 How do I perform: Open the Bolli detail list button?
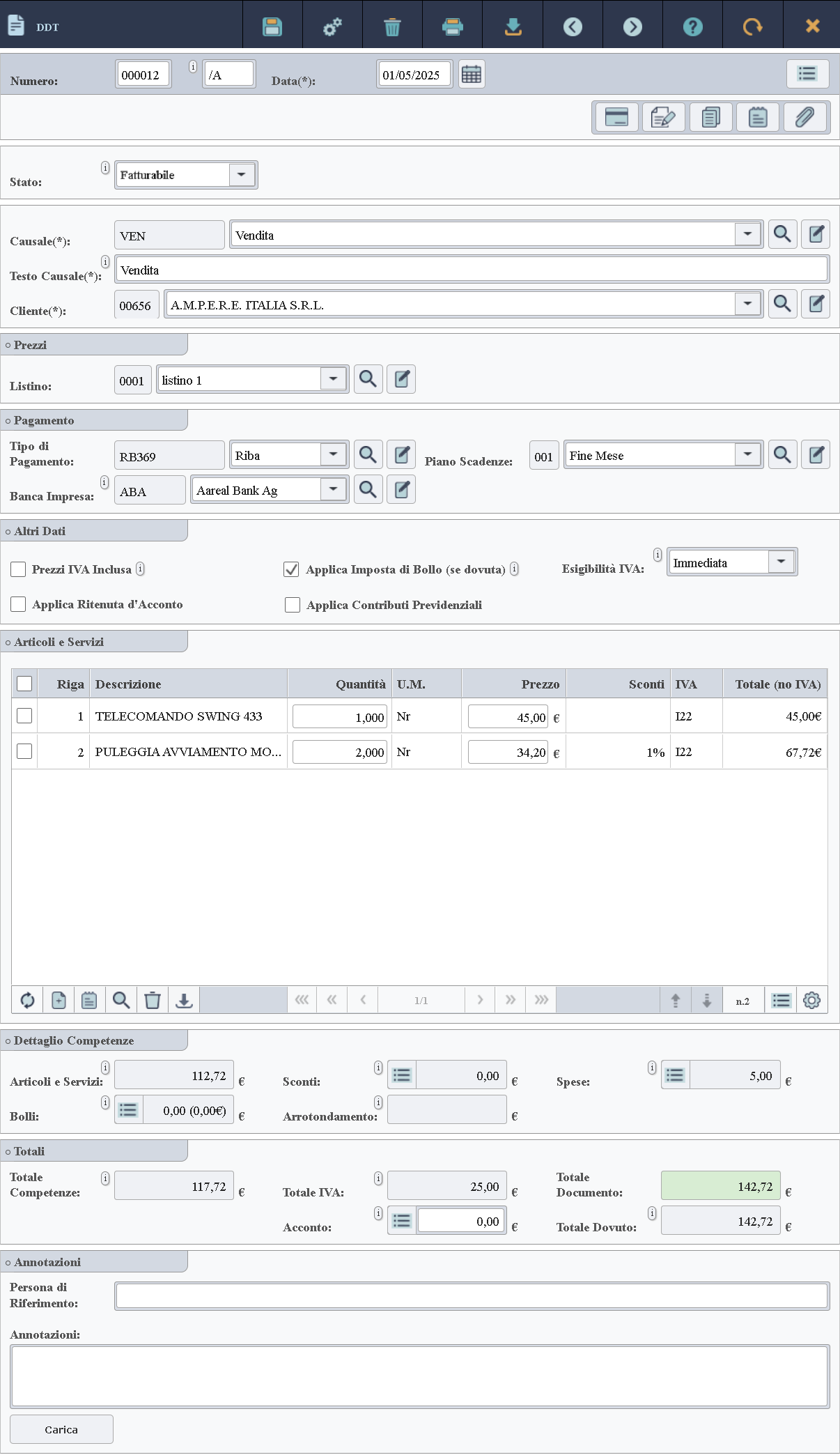[x=129, y=1109]
